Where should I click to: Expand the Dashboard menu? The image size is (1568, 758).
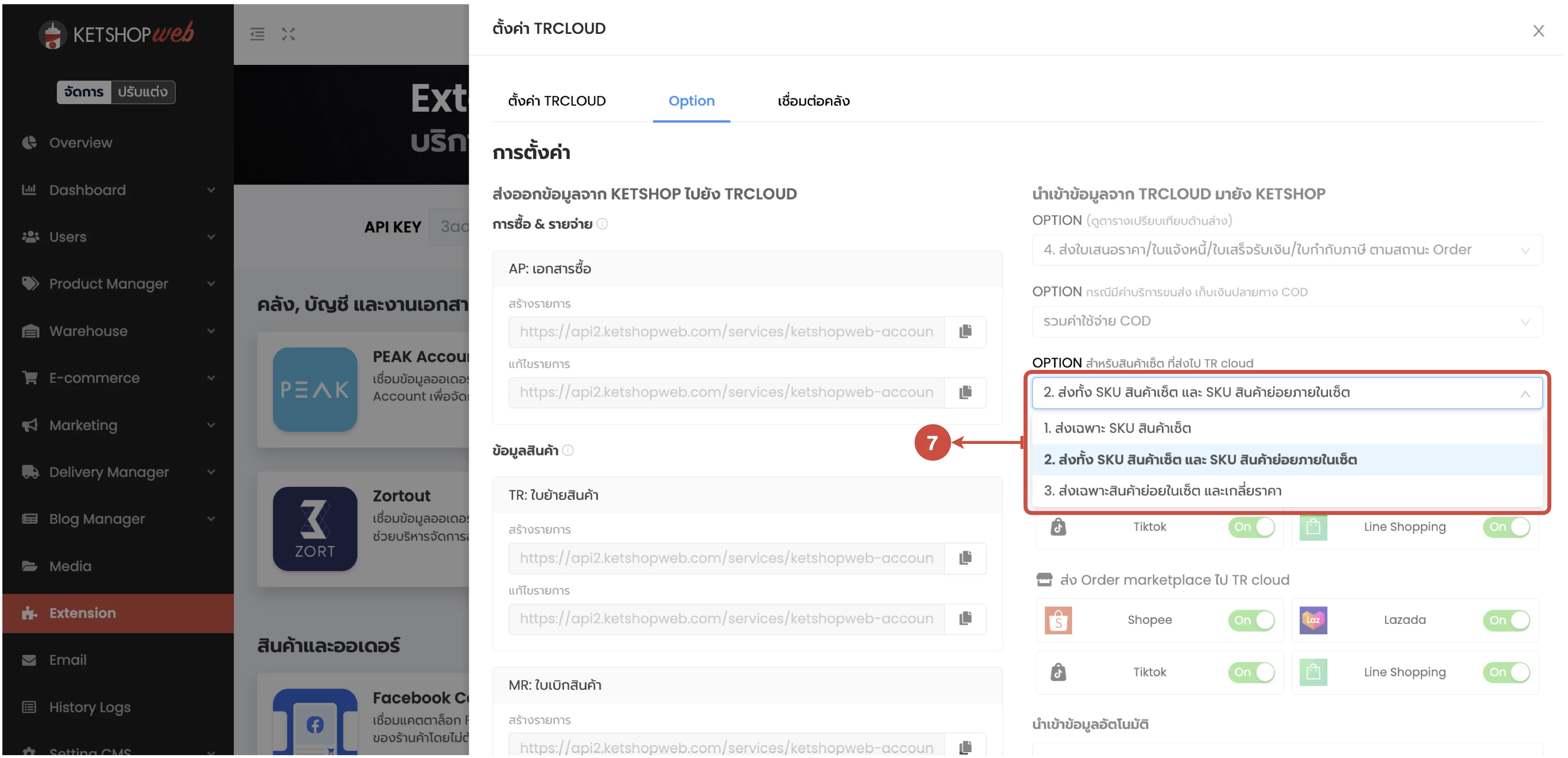point(117,190)
